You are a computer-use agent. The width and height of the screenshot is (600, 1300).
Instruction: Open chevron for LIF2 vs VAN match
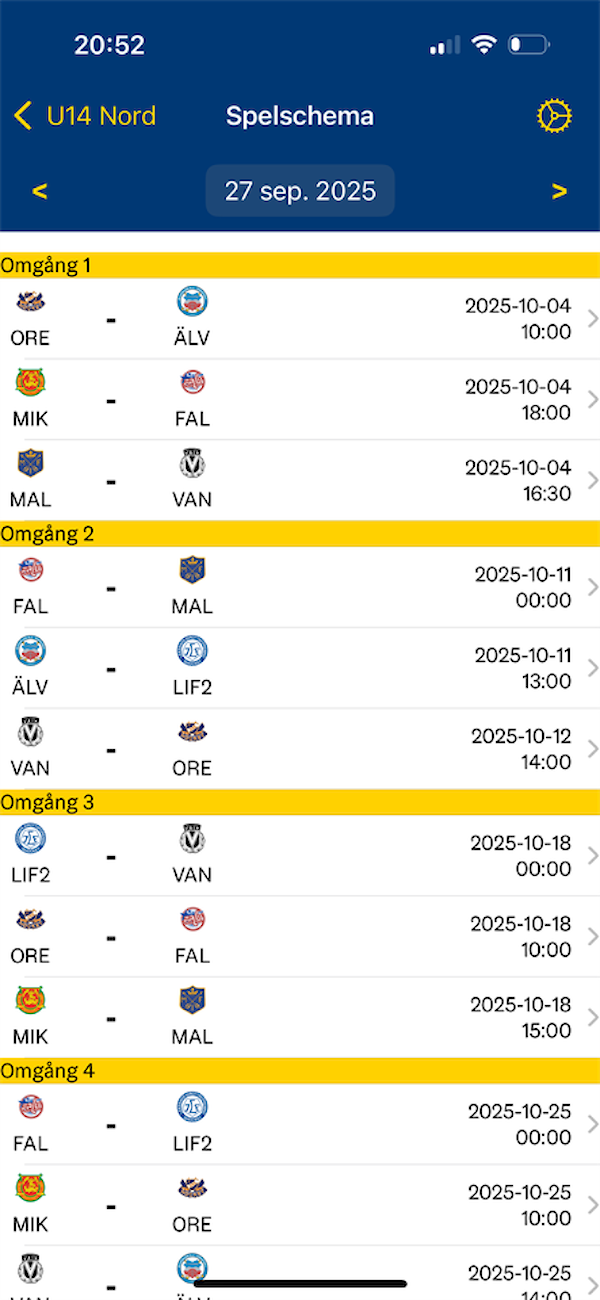(592, 856)
